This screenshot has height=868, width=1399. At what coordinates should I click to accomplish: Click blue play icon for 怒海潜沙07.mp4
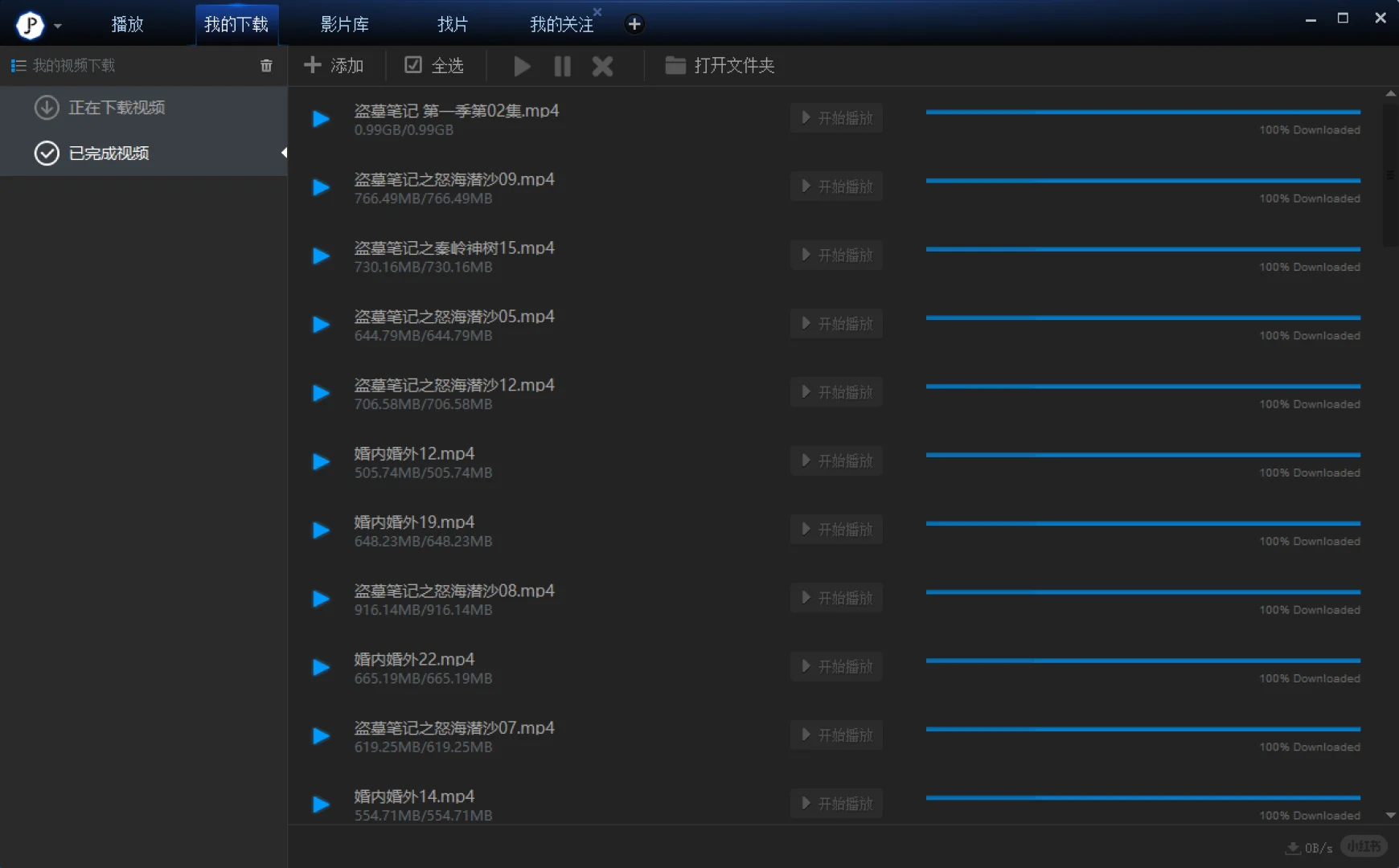coord(321,736)
